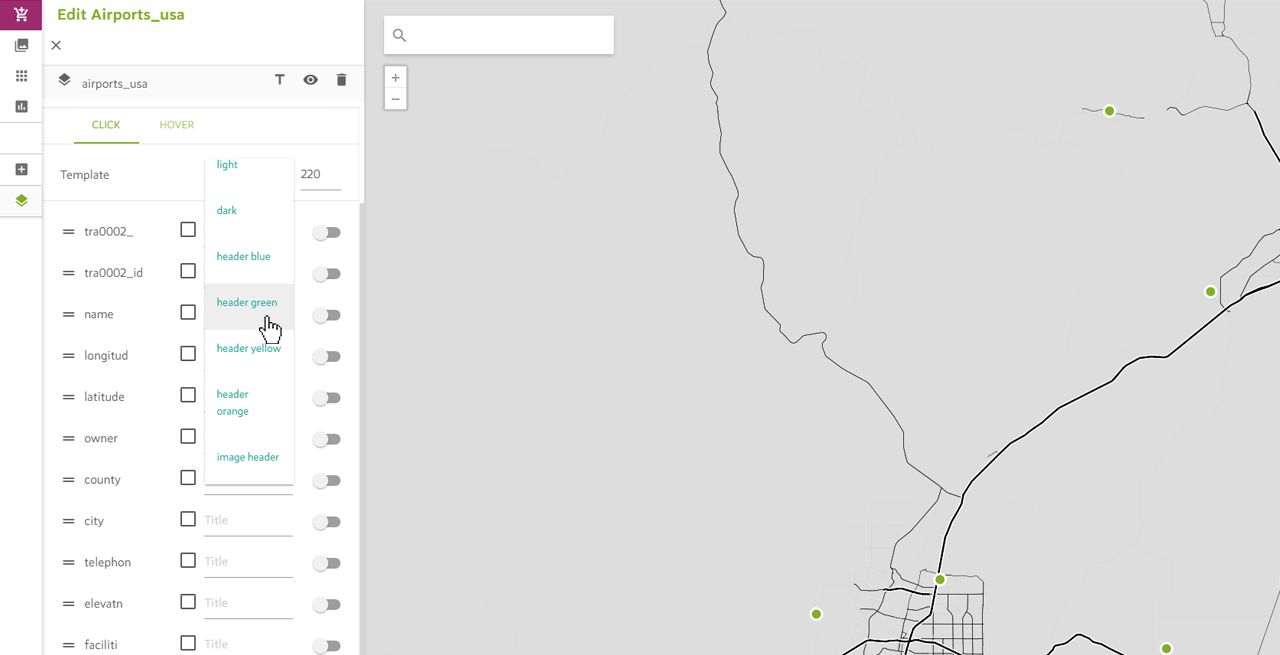Grab the drag handle for city row

click(69, 521)
